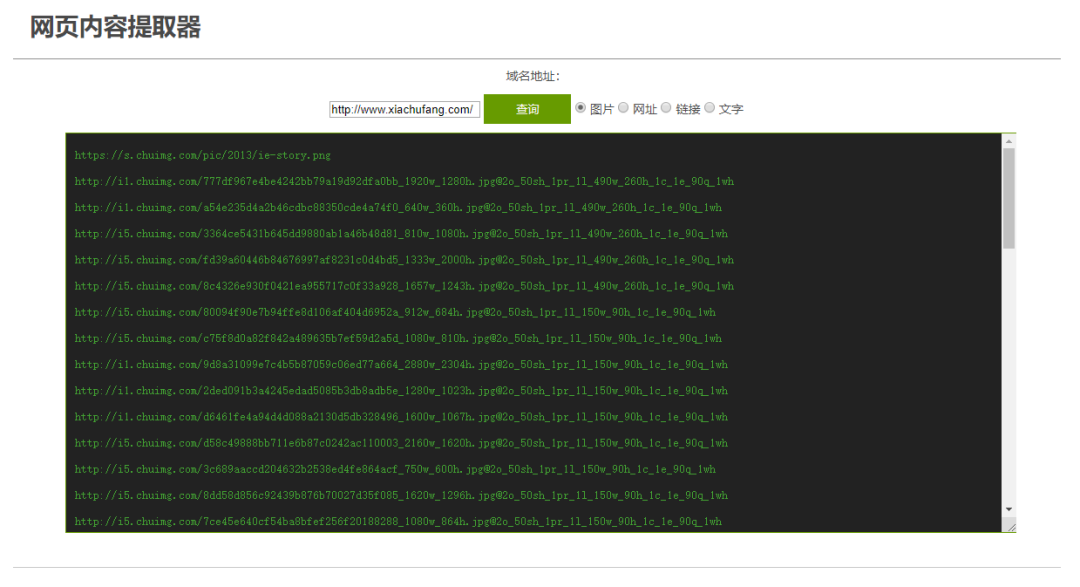Screen dimensions: 1080x587
Task: Click the 查询 search button
Action: [527, 109]
